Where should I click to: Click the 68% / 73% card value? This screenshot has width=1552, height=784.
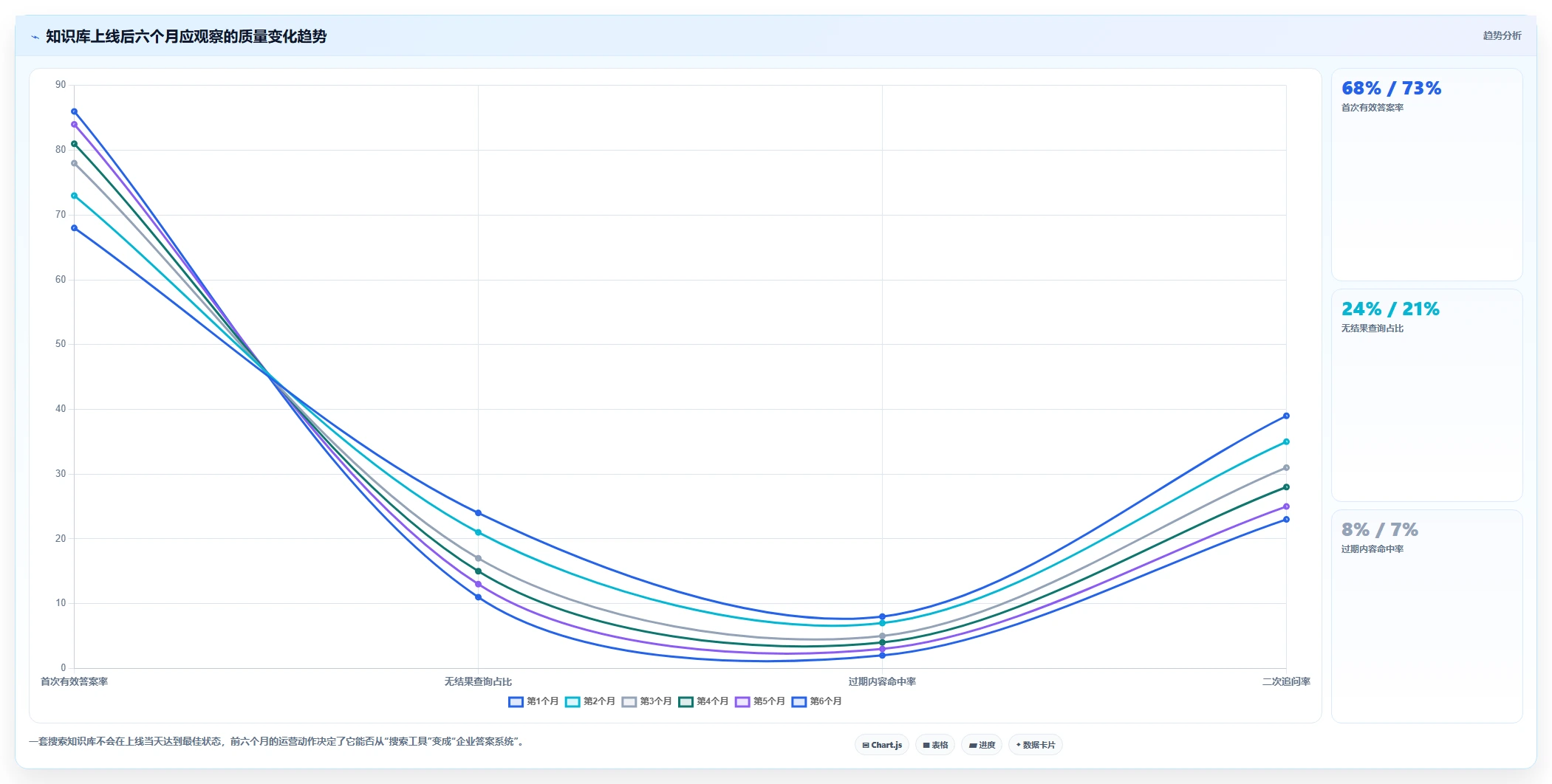pyautogui.click(x=1391, y=89)
